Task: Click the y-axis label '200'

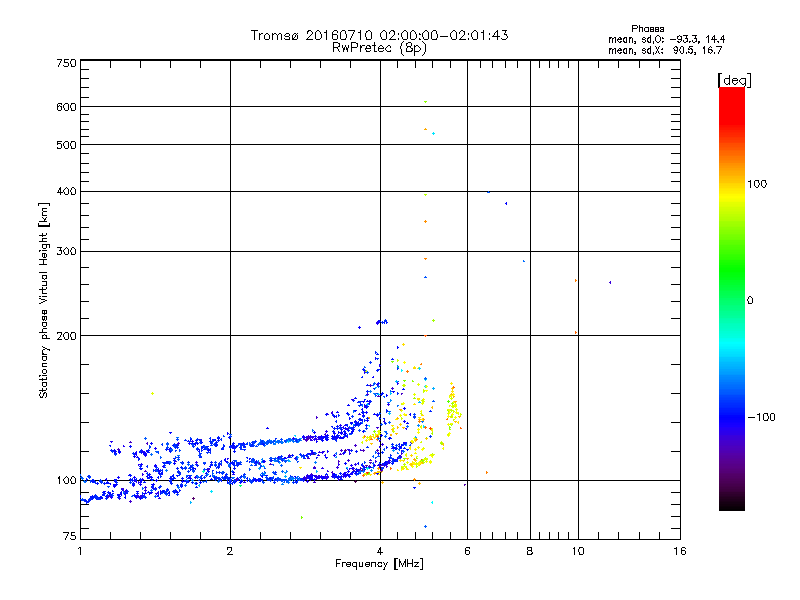Action: [66, 336]
